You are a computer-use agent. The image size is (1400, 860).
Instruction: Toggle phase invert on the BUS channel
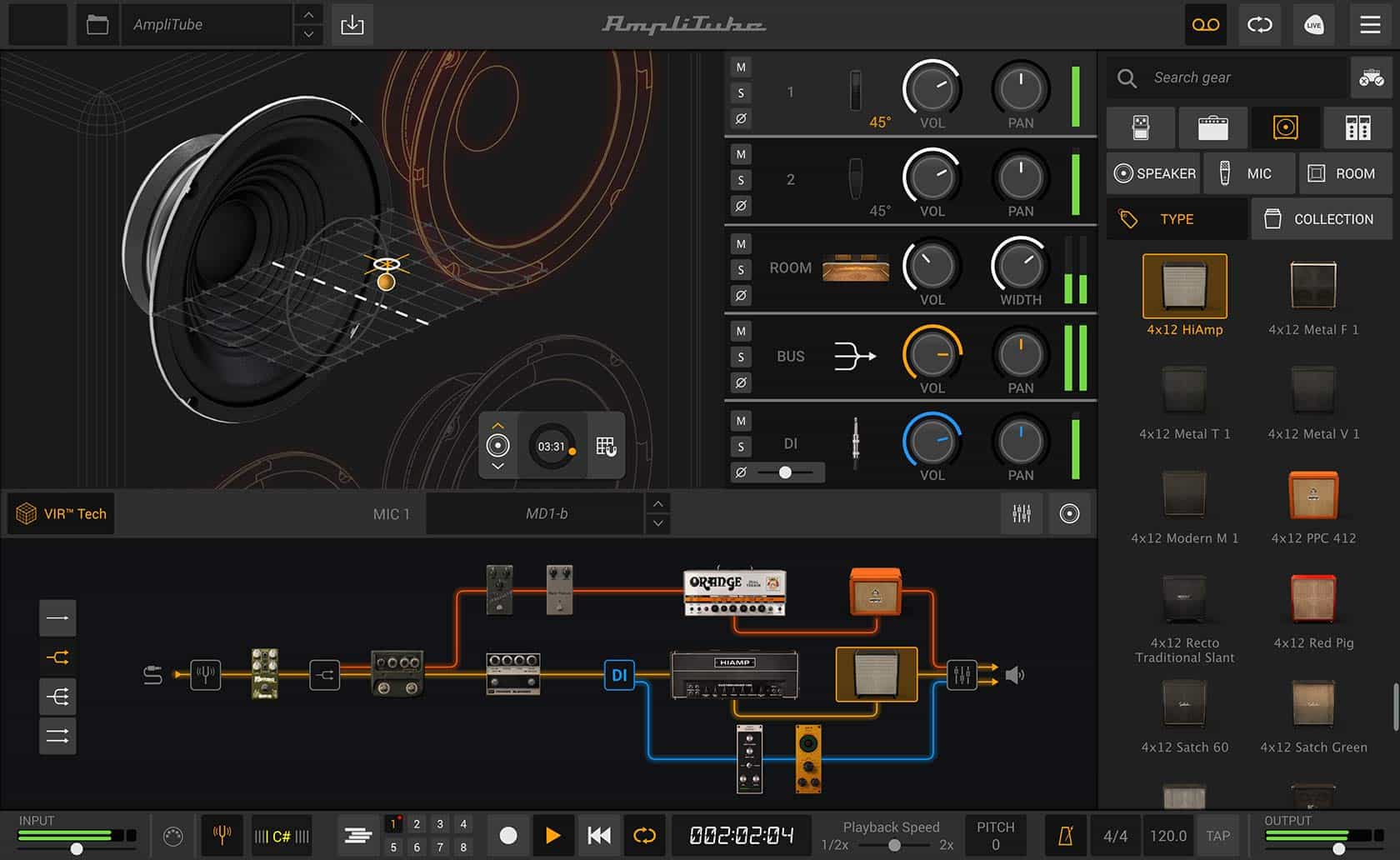[x=740, y=382]
